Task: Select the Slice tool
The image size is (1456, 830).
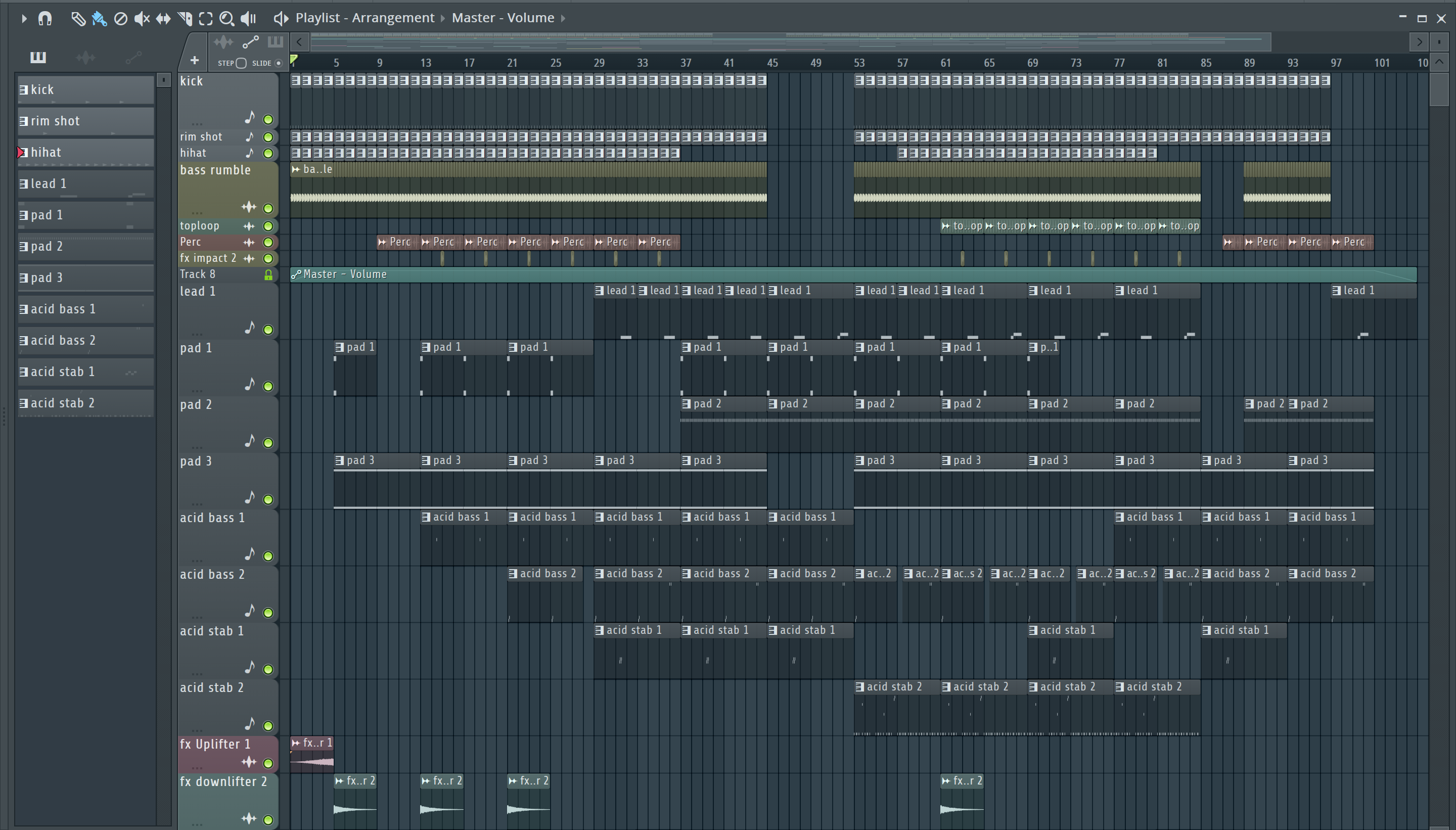Action: [x=185, y=19]
